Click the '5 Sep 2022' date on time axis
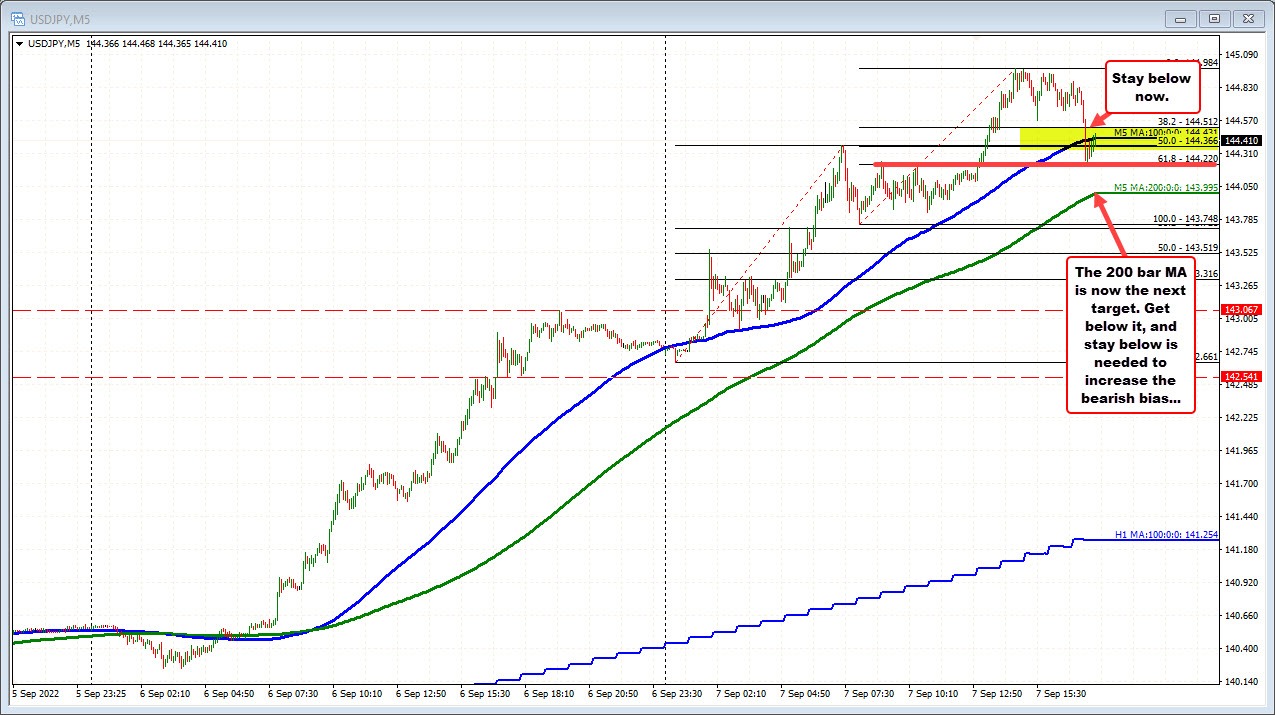Screen dimensions: 1275x715 point(36,691)
